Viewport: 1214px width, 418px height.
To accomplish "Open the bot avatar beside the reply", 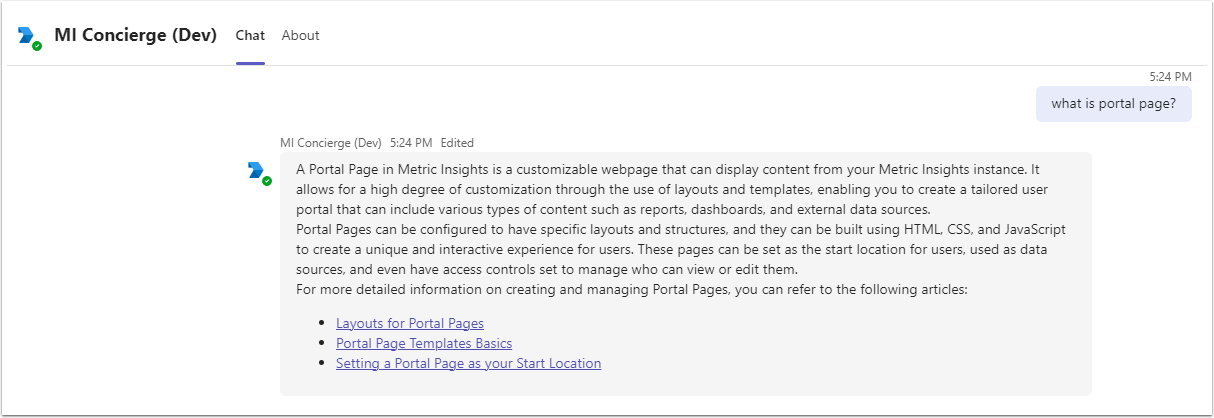I will pyautogui.click(x=257, y=171).
